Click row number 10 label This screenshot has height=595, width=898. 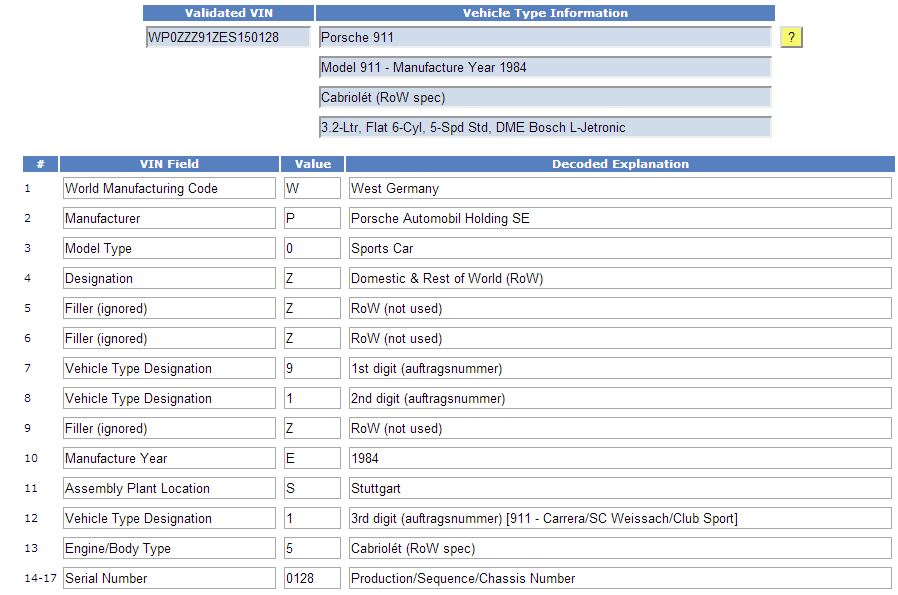coord(31,458)
